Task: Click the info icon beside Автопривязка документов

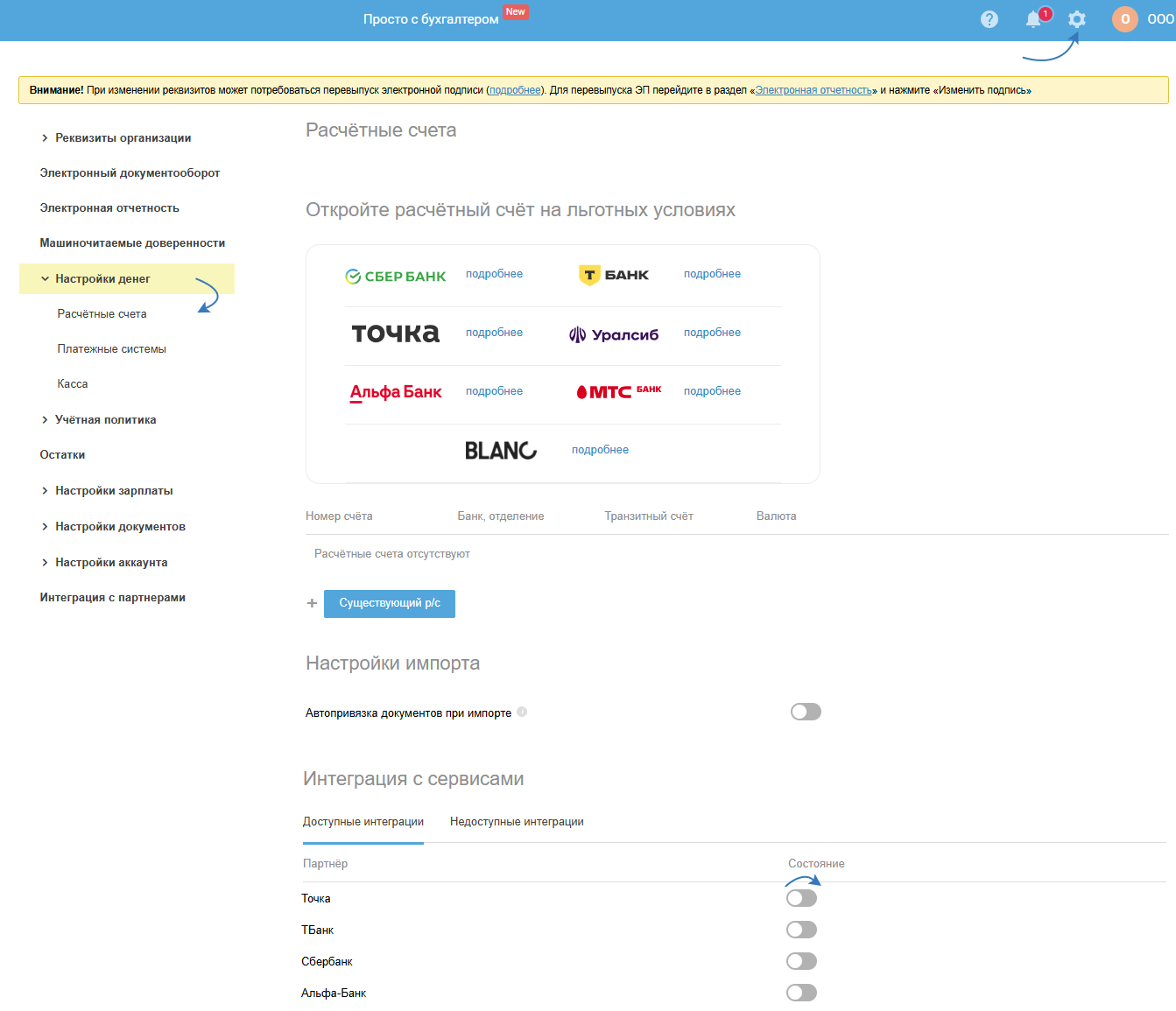Action: click(522, 713)
